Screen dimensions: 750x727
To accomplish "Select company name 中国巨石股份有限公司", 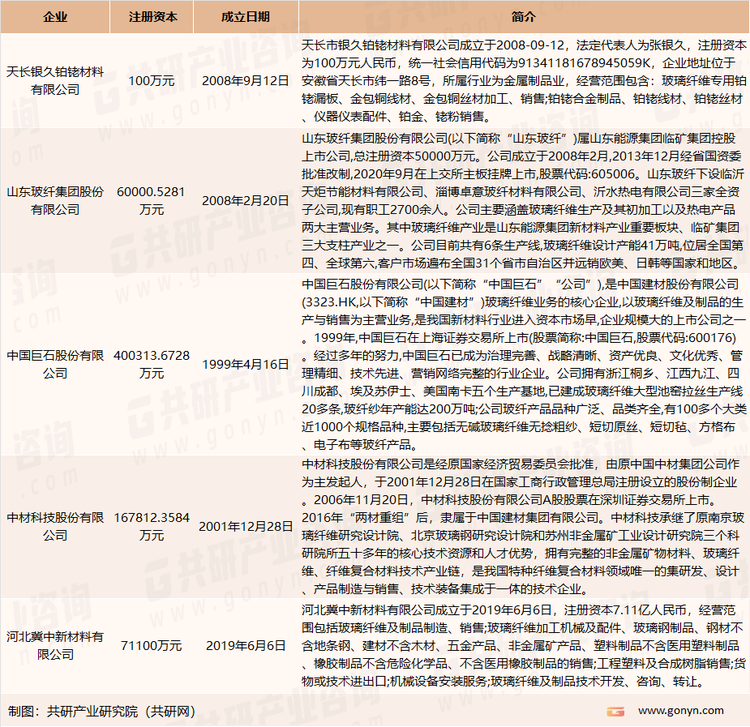I will point(55,364).
